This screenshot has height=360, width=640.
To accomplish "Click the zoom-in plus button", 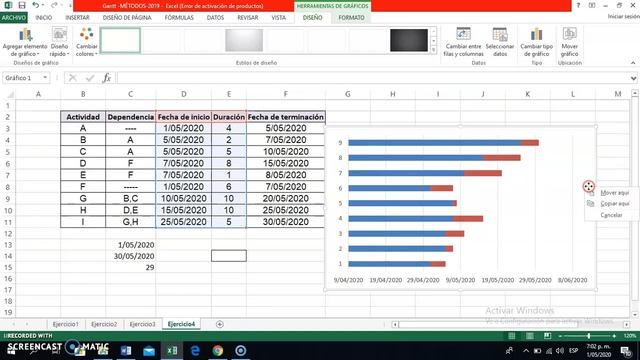I will (614, 336).
